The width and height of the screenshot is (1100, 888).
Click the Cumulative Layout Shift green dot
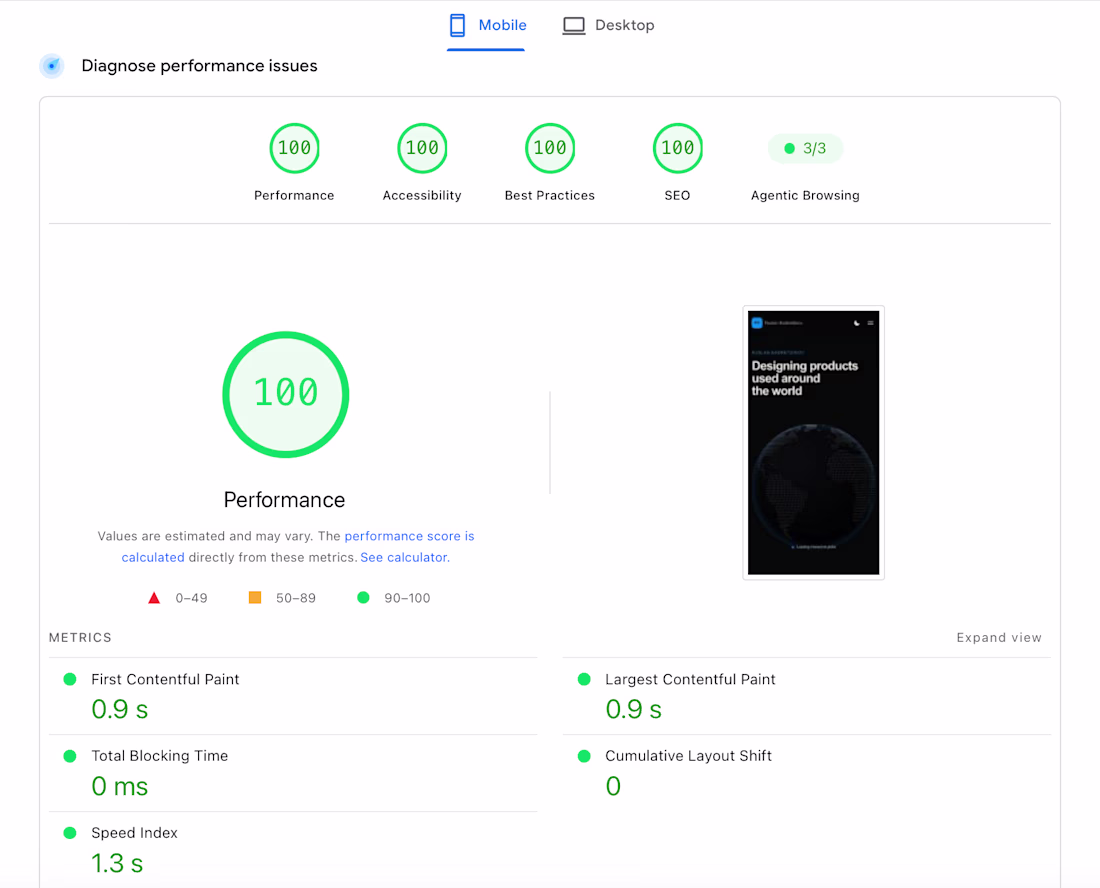point(584,756)
